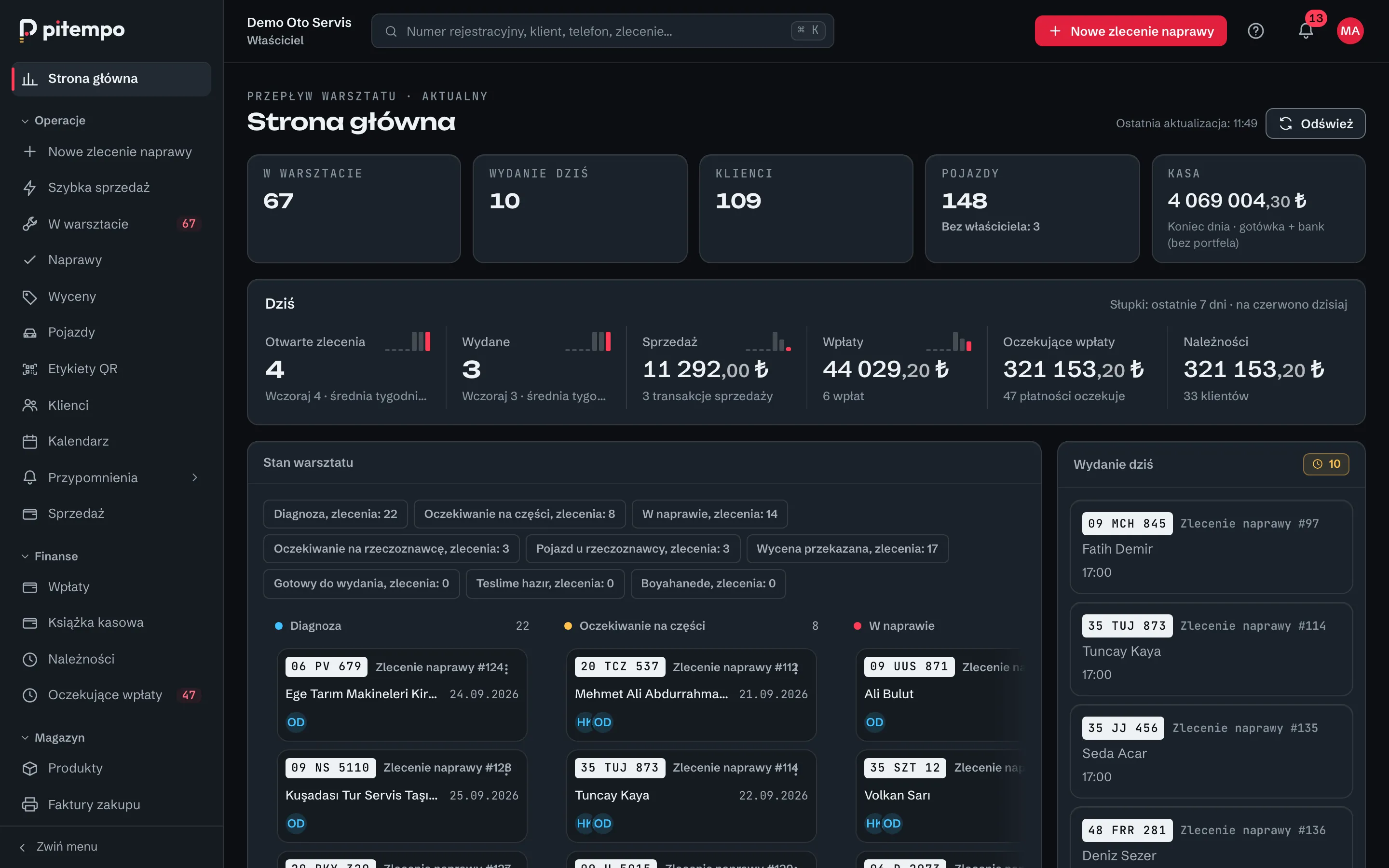Image resolution: width=1389 pixels, height=868 pixels.
Task: Open Pojazdy car item
Action: tap(111, 332)
